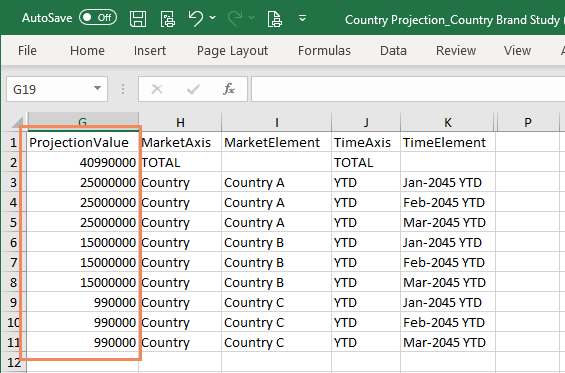Switch to the Data ribbon tab
Image resolution: width=565 pixels, height=373 pixels.
click(x=393, y=50)
